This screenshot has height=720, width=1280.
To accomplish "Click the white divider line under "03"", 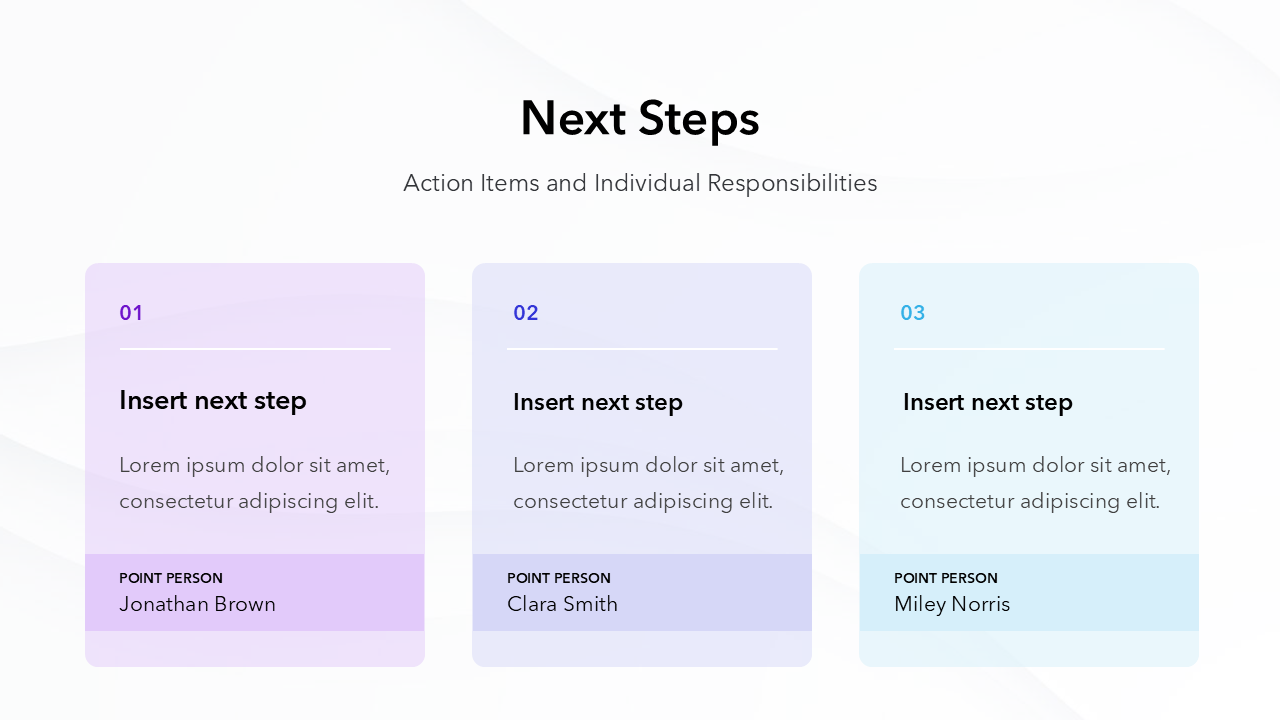I will 1029,349.
